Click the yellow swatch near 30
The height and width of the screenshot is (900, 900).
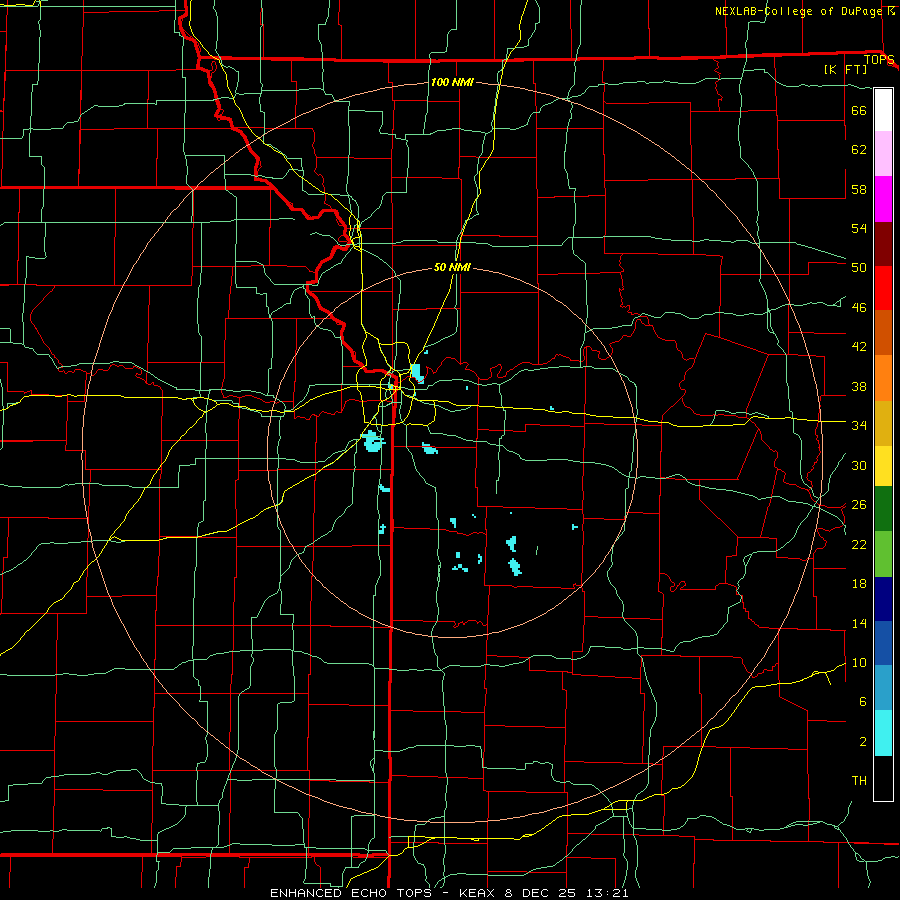[x=883, y=465]
